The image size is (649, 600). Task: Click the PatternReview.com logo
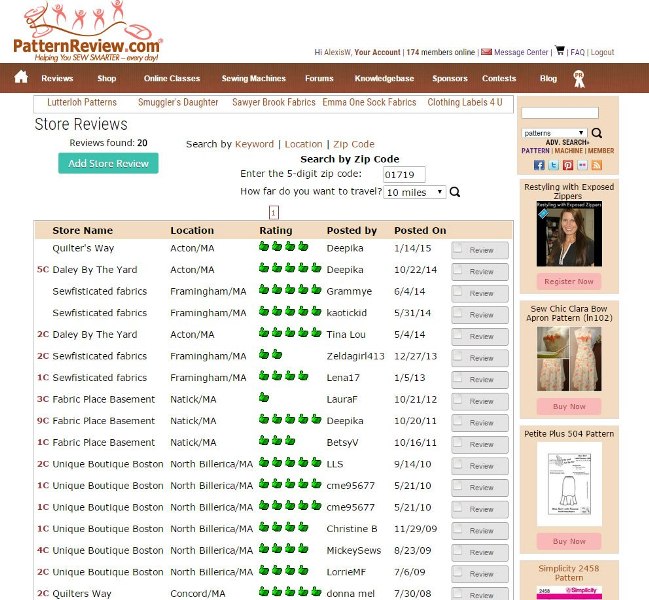[x=88, y=32]
